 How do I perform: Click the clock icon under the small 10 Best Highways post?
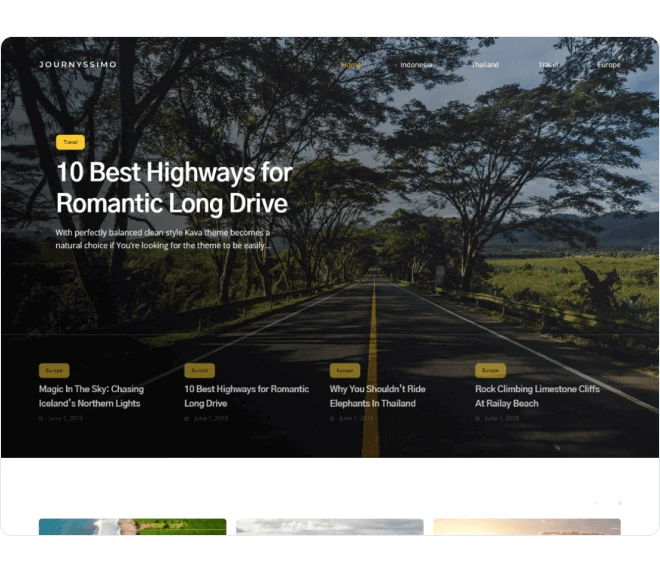click(x=186, y=418)
